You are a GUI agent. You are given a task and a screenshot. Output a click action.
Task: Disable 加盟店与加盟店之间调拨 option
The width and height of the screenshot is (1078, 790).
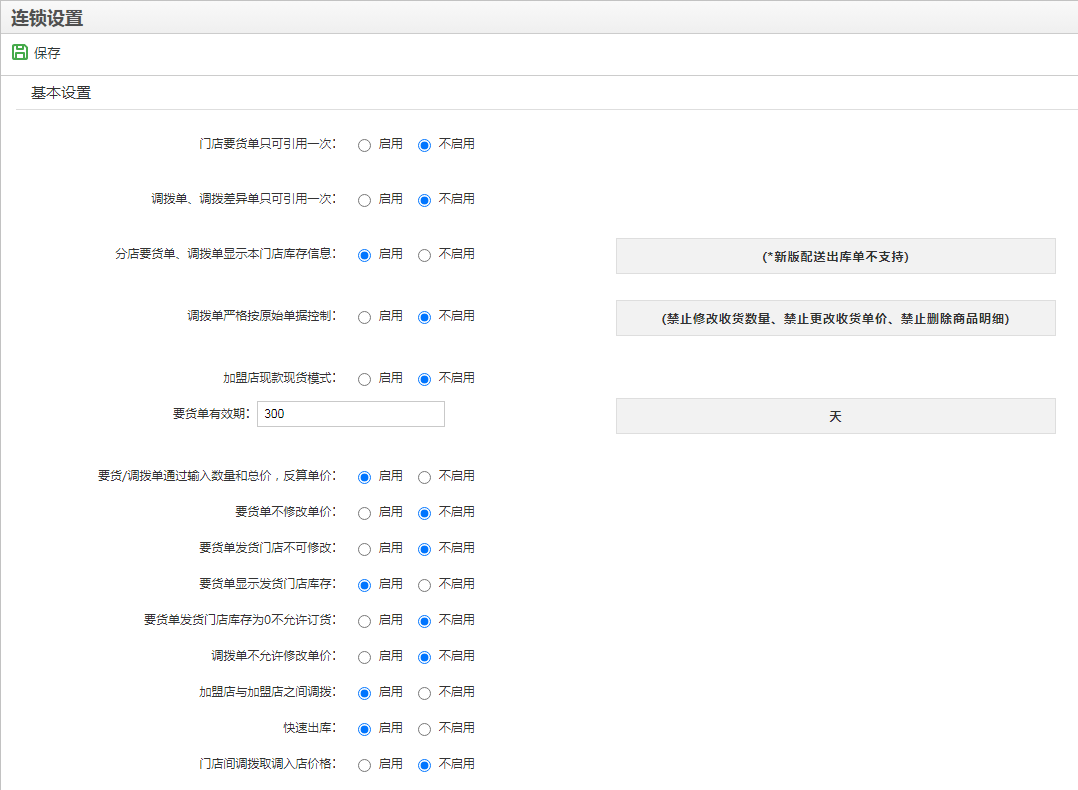tap(425, 693)
